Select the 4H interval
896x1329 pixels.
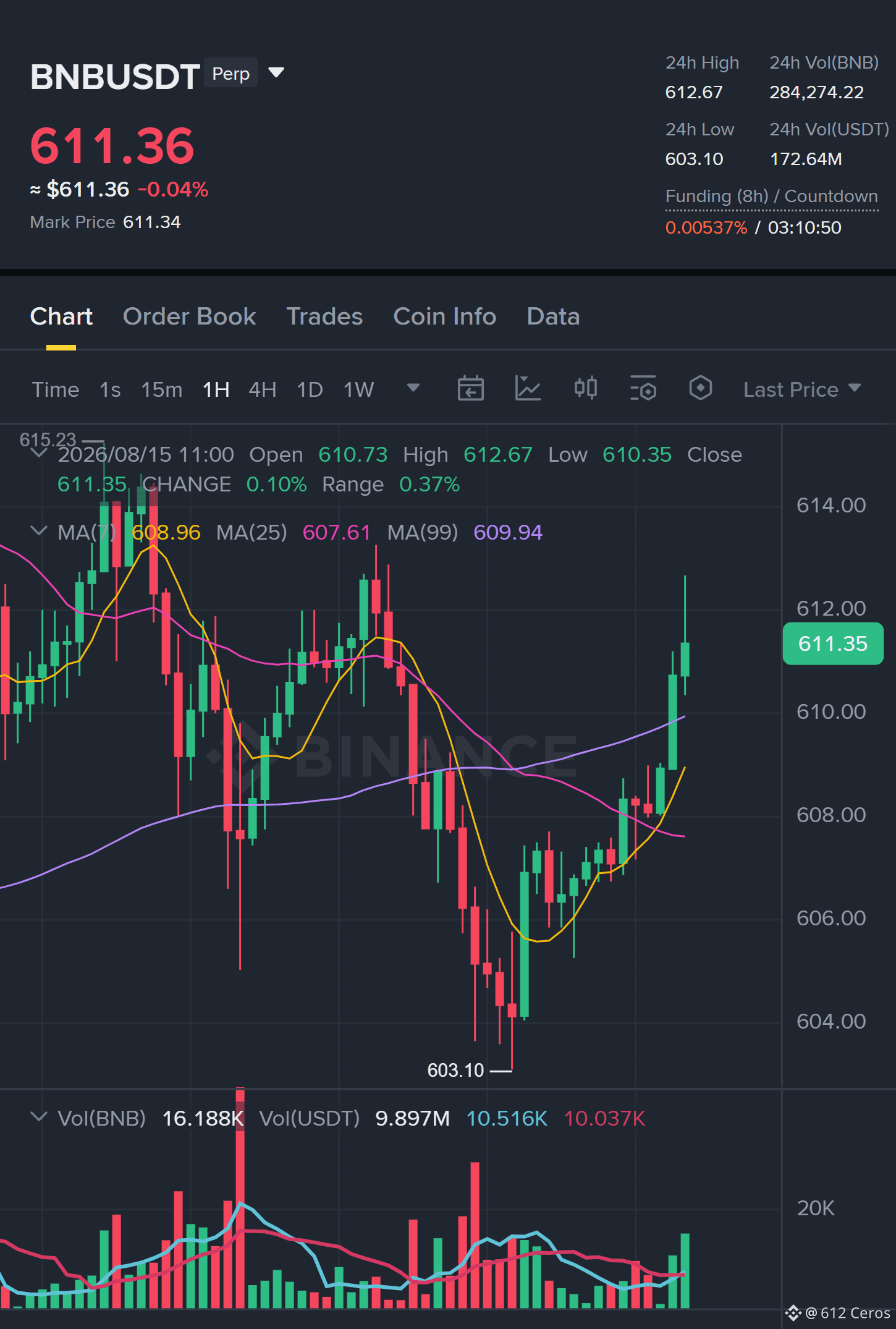click(x=263, y=389)
